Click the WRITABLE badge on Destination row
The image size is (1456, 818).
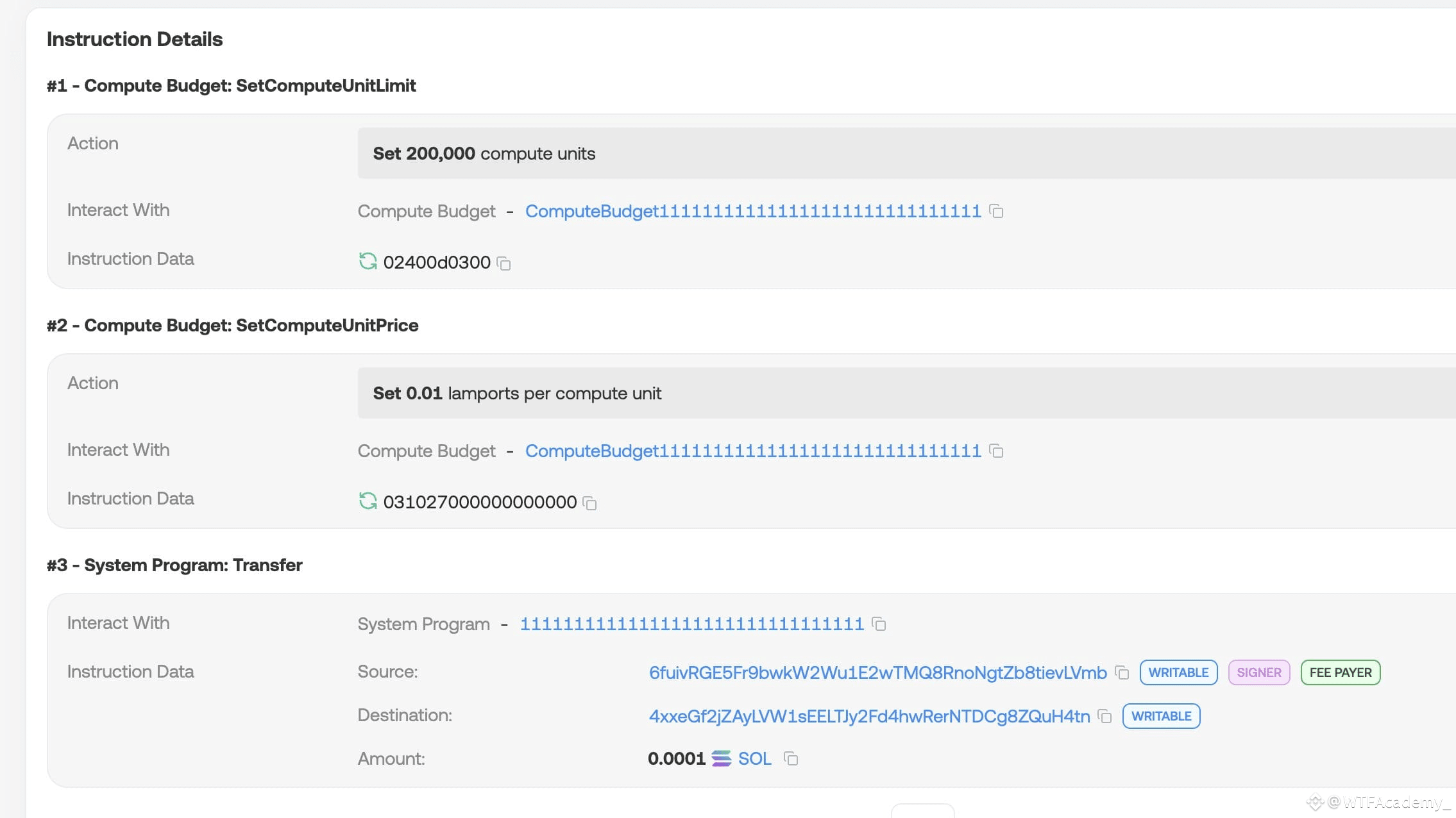click(x=1161, y=716)
